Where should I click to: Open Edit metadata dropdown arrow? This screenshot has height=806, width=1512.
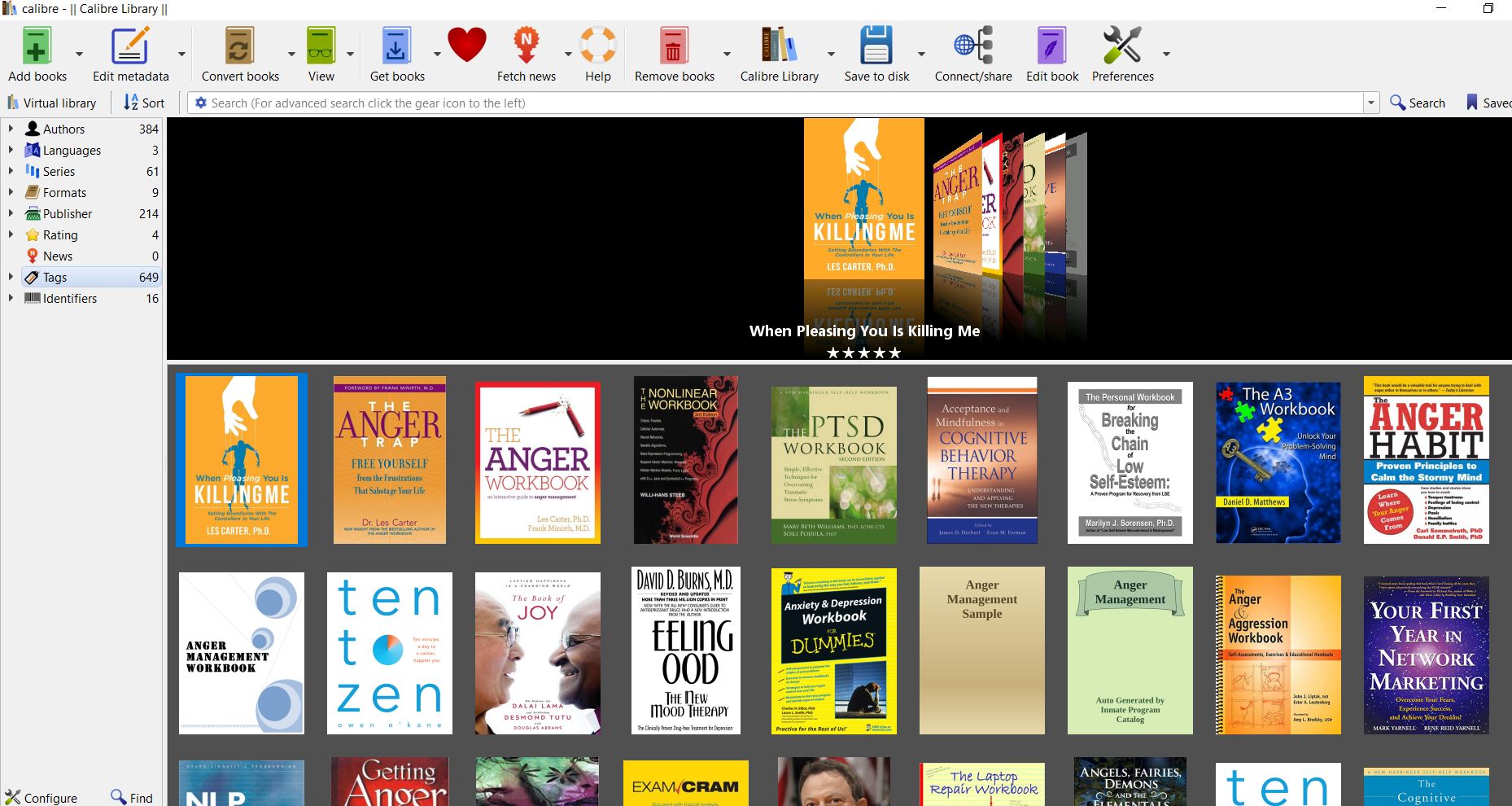[x=181, y=55]
